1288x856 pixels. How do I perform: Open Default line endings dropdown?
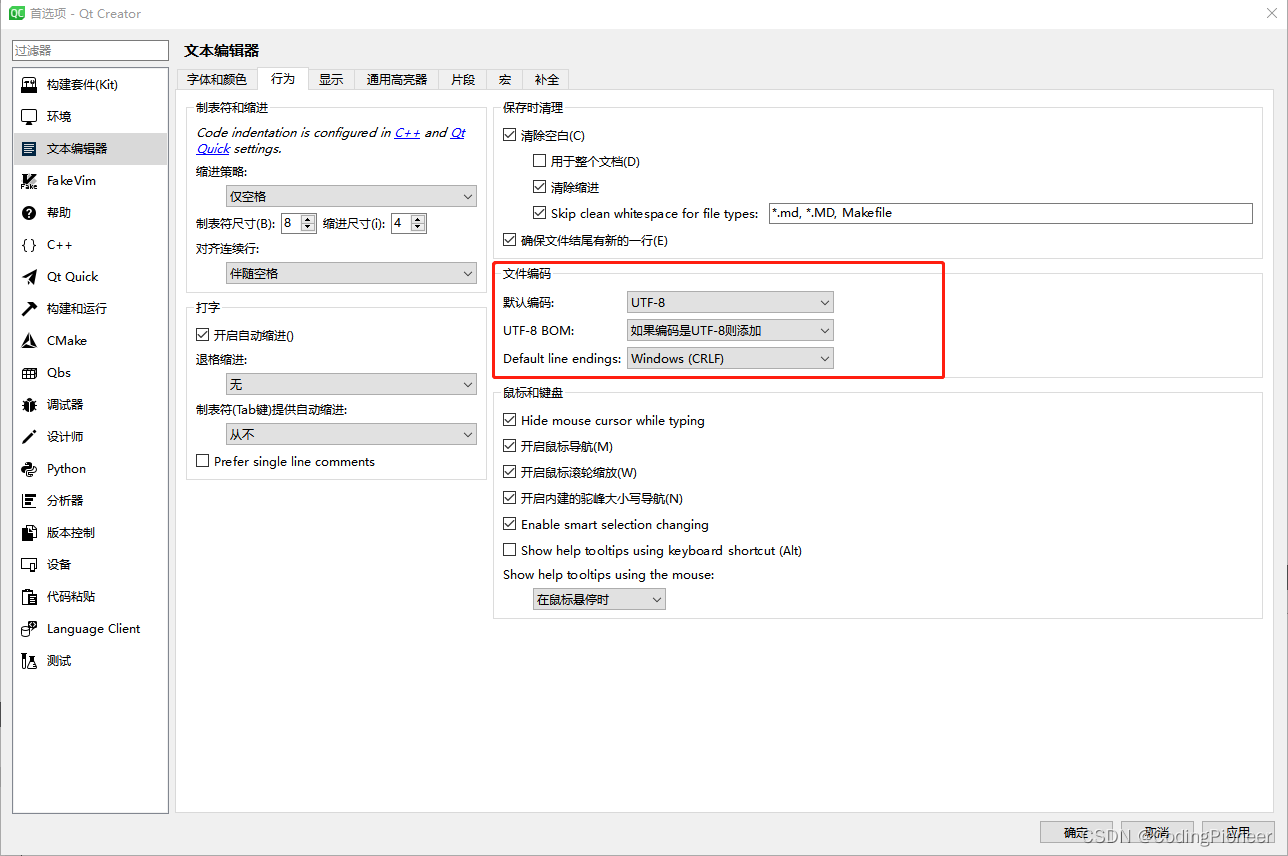click(x=730, y=358)
